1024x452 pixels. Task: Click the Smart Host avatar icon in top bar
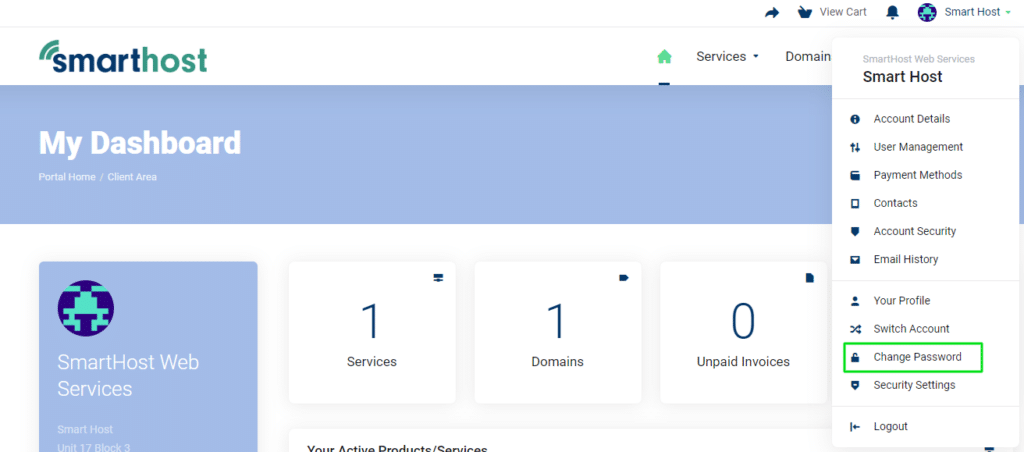[927, 12]
